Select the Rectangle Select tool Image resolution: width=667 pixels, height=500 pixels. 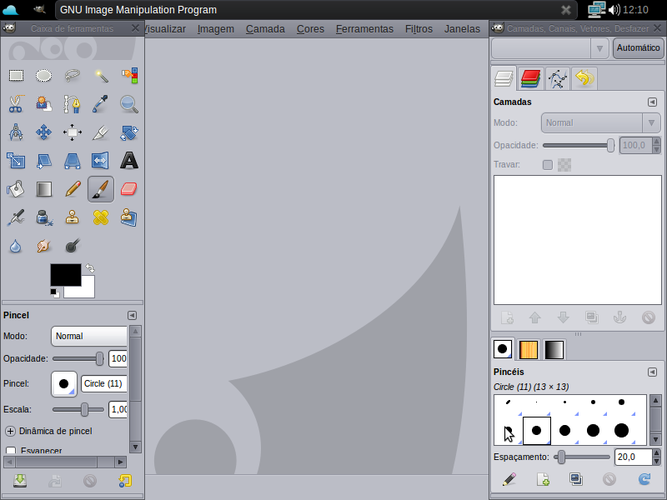(16, 76)
